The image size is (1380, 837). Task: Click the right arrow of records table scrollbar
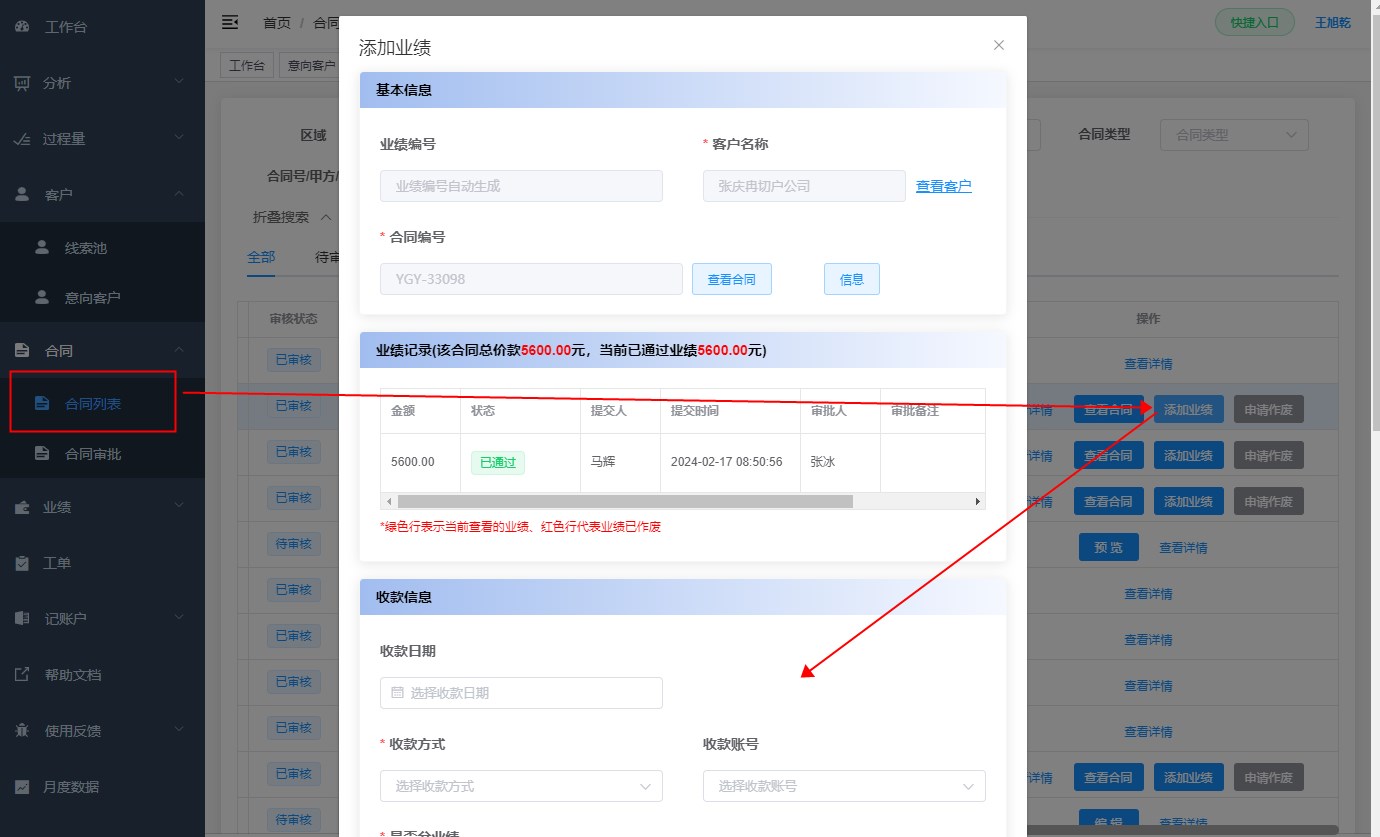tap(978, 501)
